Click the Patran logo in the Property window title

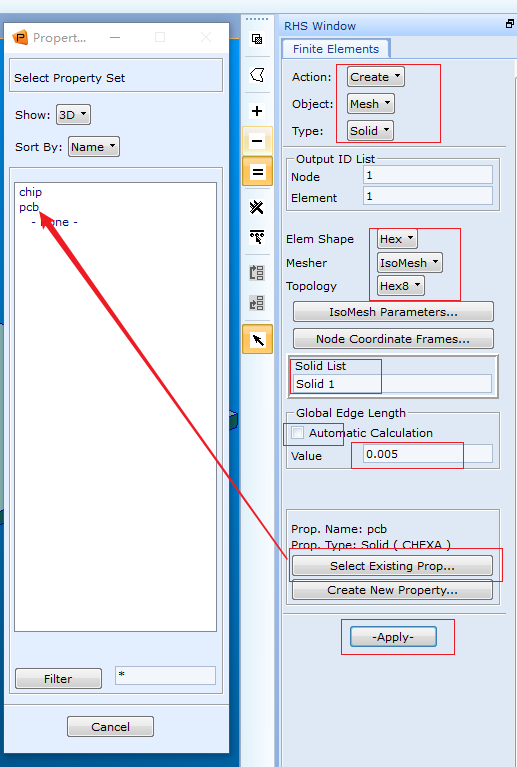20,37
